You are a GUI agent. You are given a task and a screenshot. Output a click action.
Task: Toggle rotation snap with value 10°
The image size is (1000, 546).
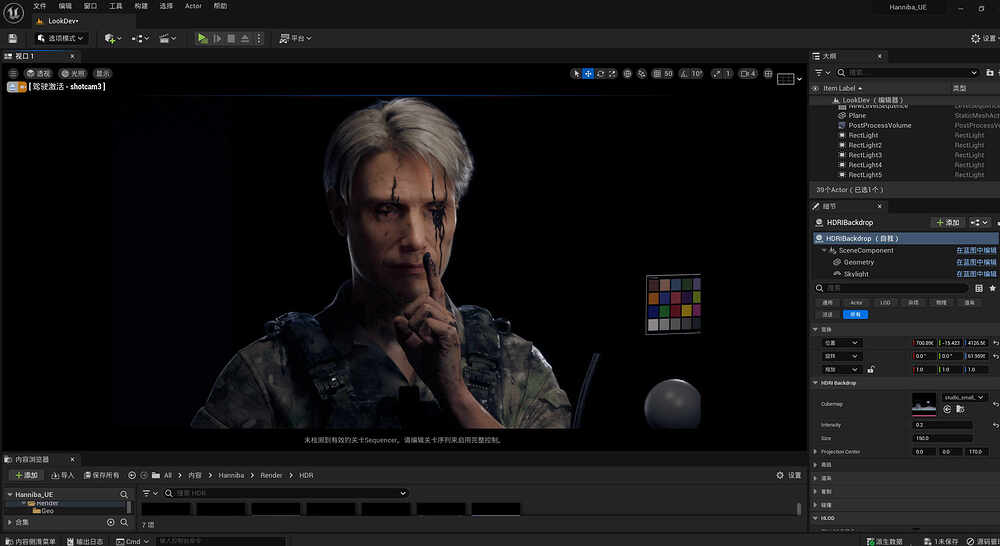tap(691, 73)
